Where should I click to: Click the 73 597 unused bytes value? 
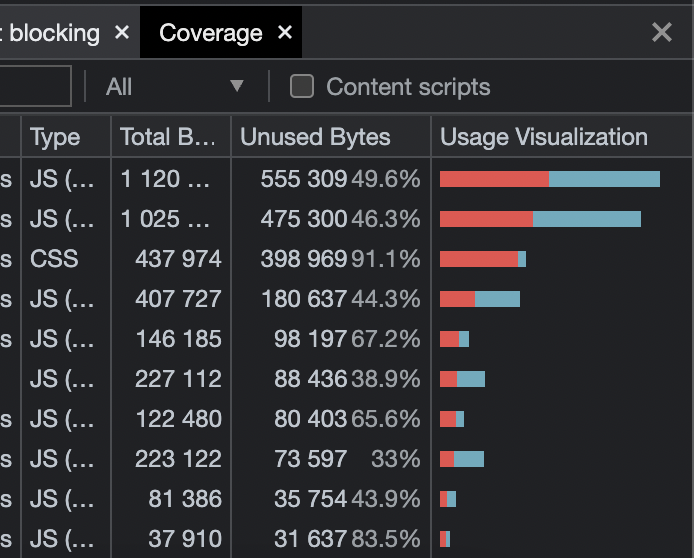click(310, 459)
